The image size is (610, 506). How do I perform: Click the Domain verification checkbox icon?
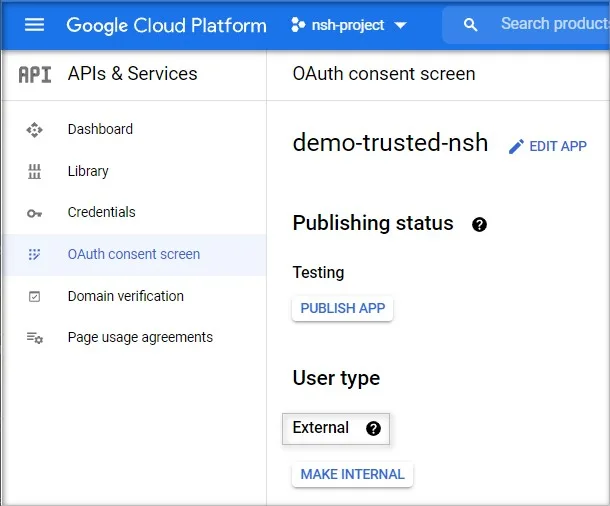pos(35,297)
